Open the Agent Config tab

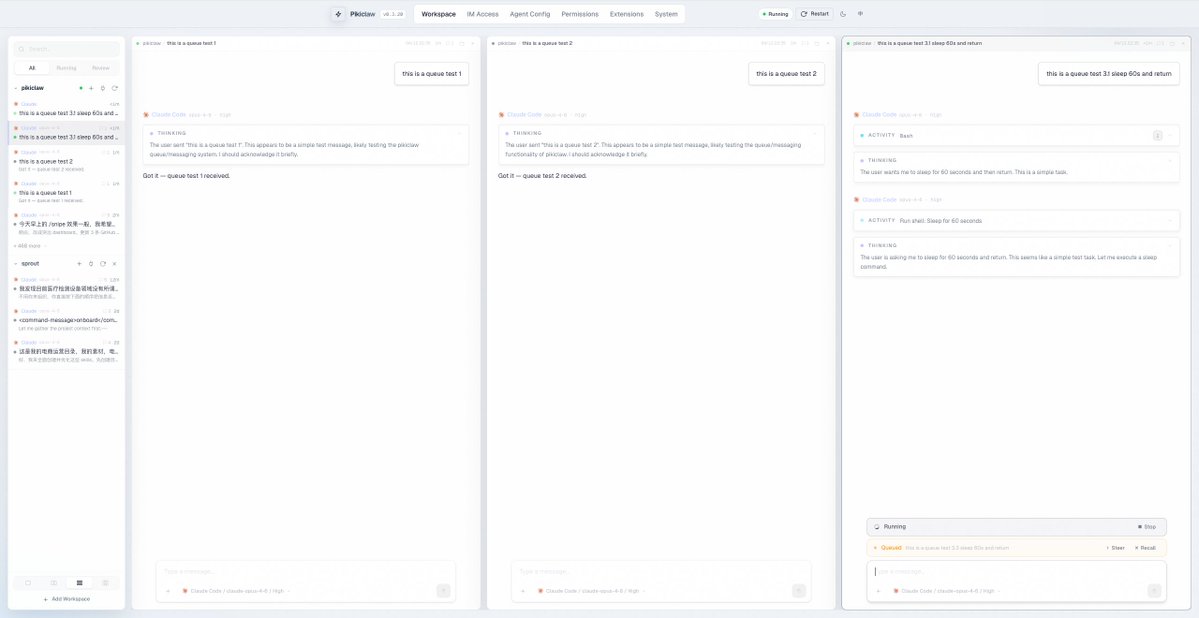pos(530,14)
